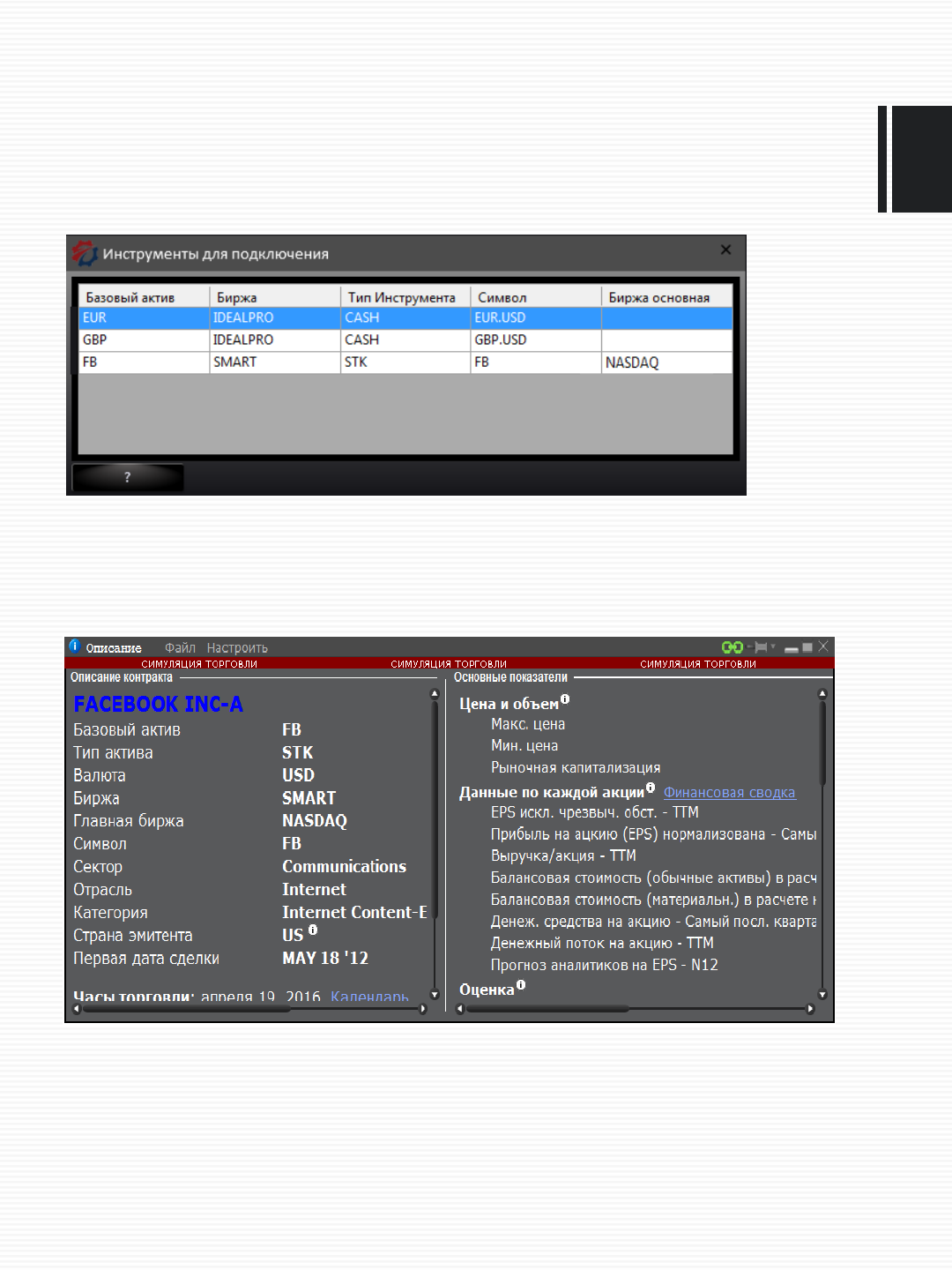The height and width of the screenshot is (1270, 952).
Task: Sort by Базовый актив column header
Action: (x=144, y=297)
